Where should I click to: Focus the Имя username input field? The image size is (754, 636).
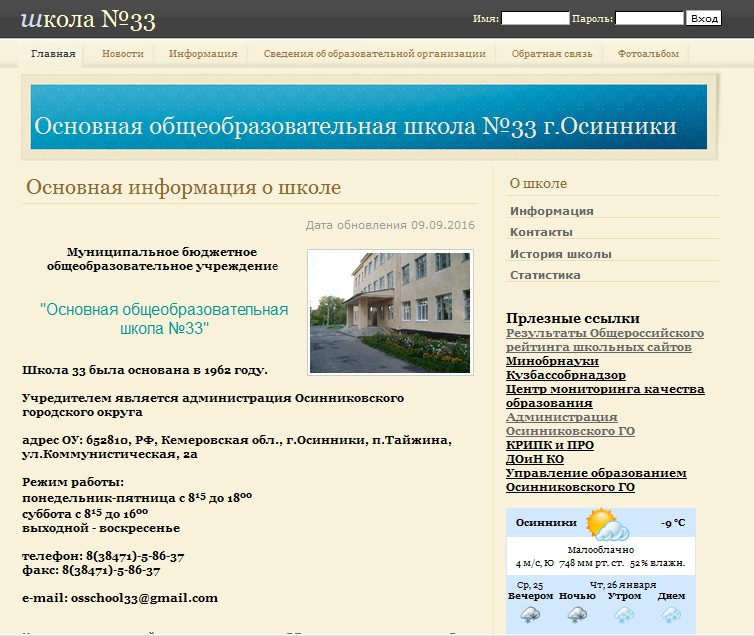535,18
